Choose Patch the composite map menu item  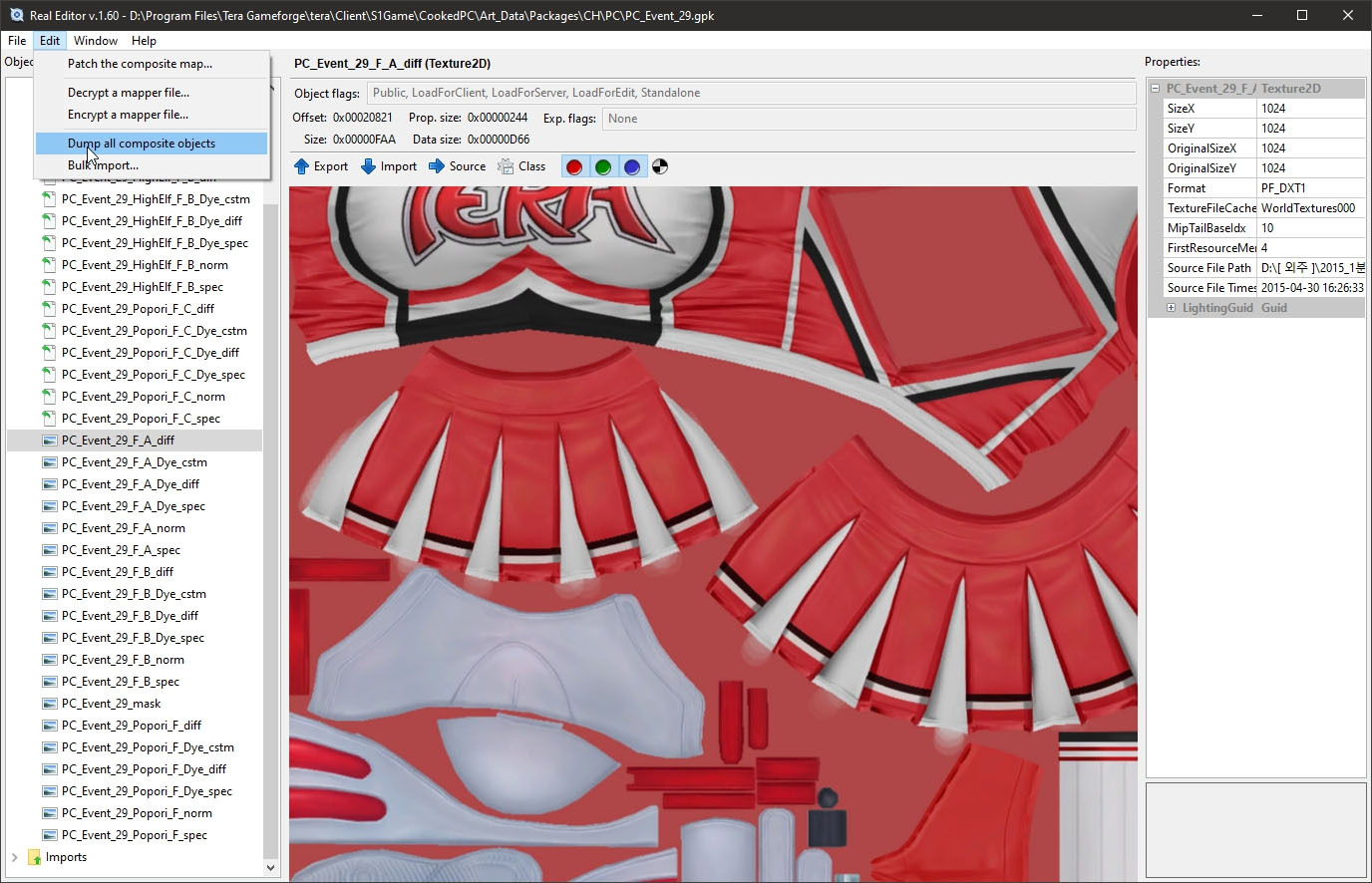[140, 64]
